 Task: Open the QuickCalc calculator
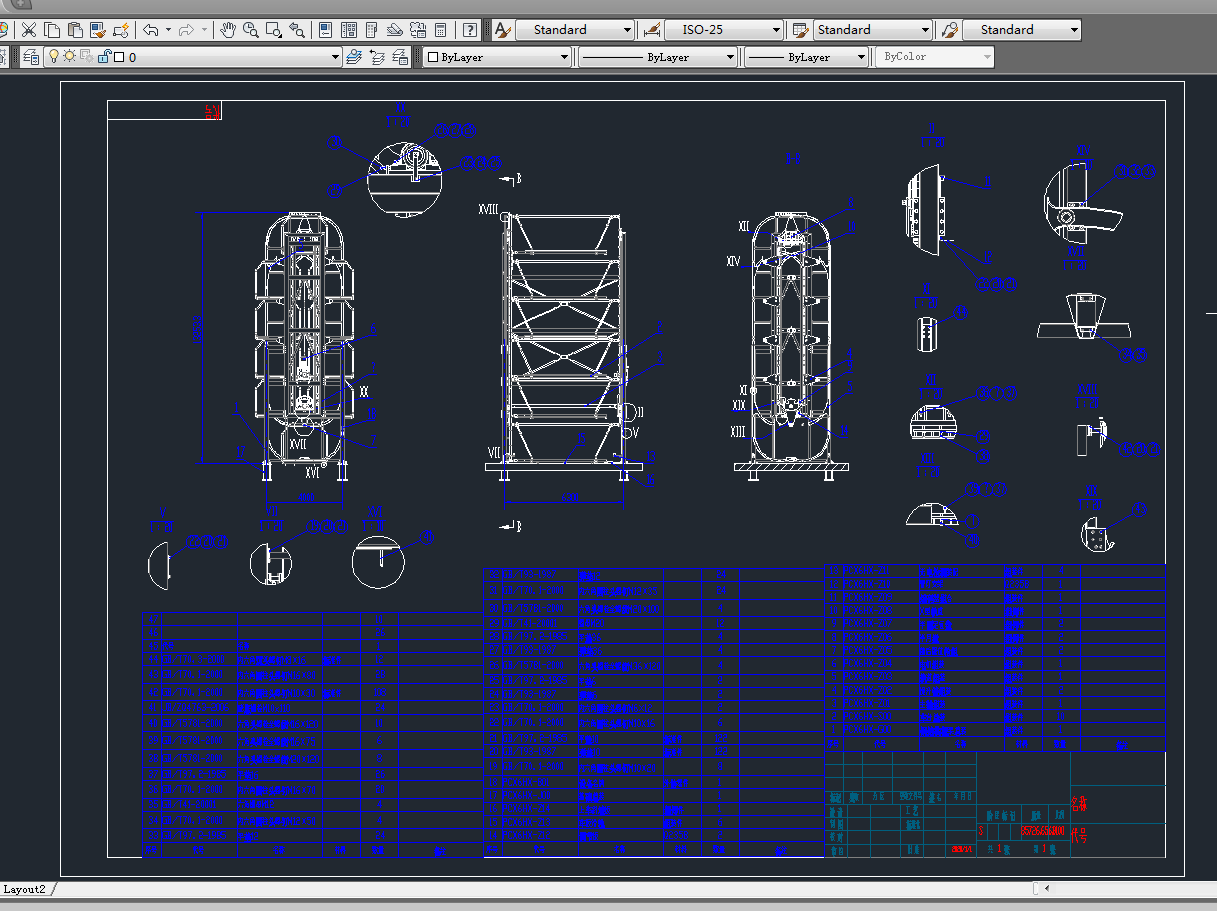click(x=441, y=30)
